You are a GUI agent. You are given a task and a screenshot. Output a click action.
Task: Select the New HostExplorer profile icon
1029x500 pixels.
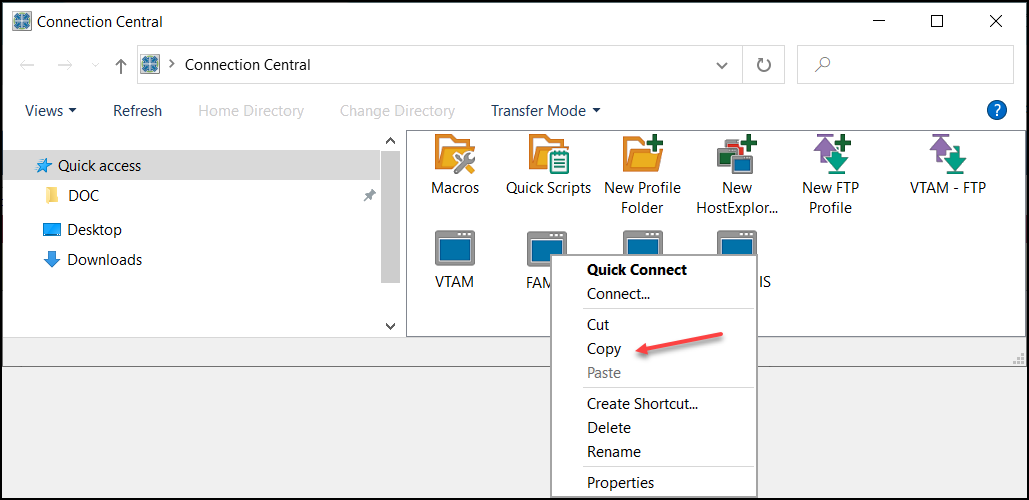click(x=736, y=154)
